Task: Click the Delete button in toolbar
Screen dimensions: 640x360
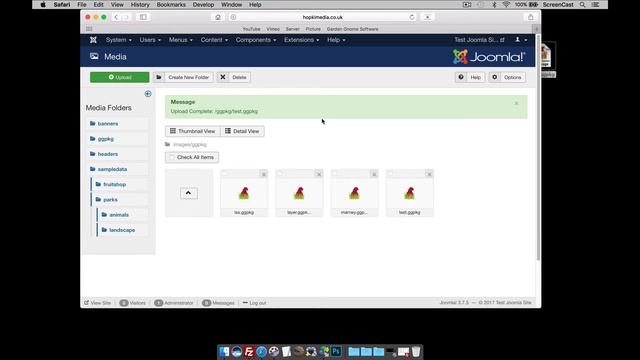Action: (234, 77)
